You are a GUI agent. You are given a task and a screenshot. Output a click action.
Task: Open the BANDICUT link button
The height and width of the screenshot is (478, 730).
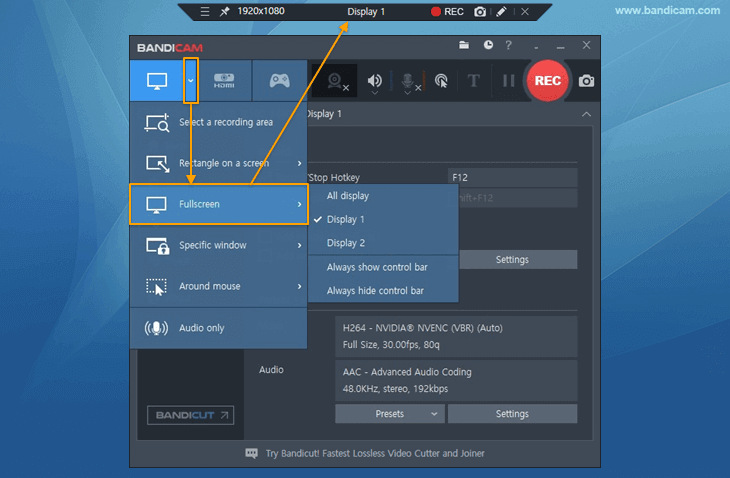pyautogui.click(x=190, y=415)
